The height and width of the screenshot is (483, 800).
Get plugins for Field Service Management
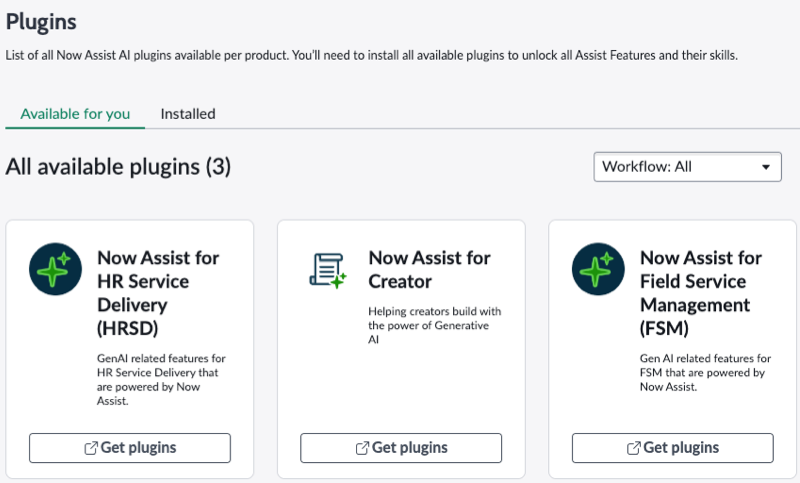tap(672, 448)
